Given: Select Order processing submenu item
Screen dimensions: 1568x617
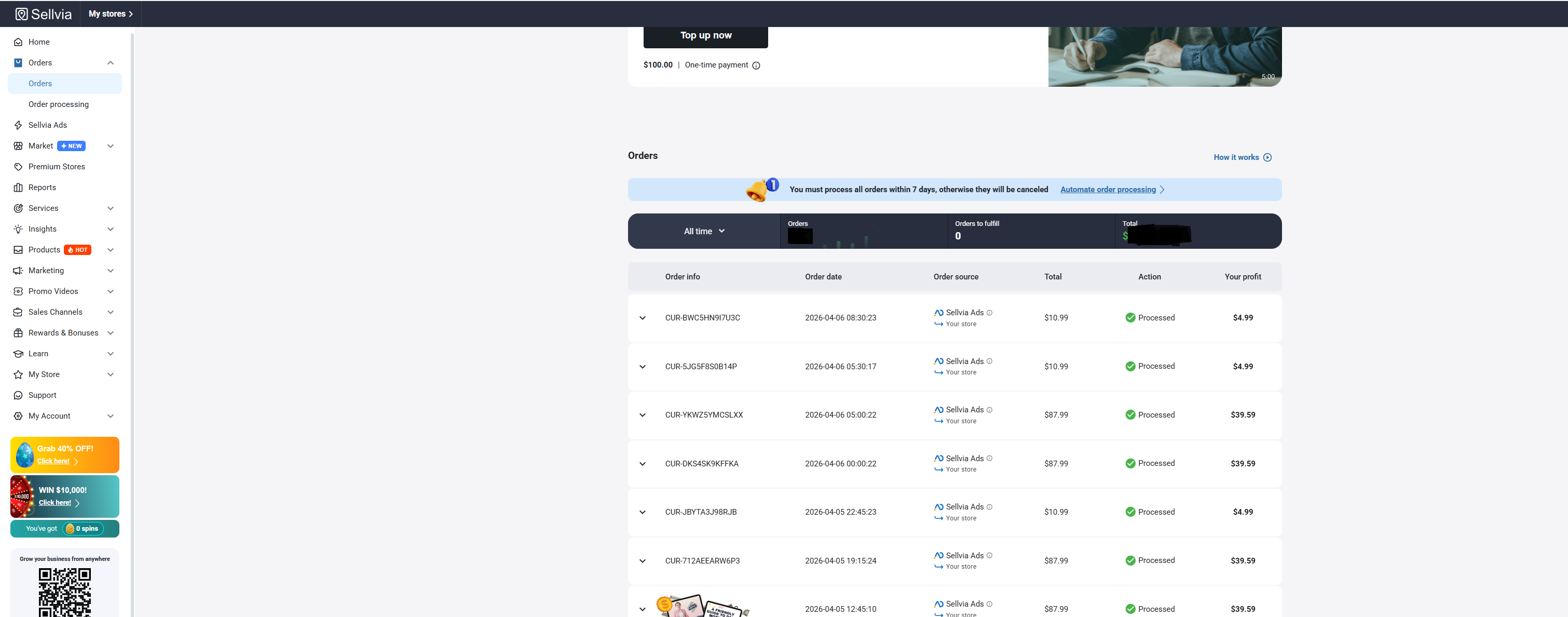Looking at the screenshot, I should pyautogui.click(x=59, y=105).
